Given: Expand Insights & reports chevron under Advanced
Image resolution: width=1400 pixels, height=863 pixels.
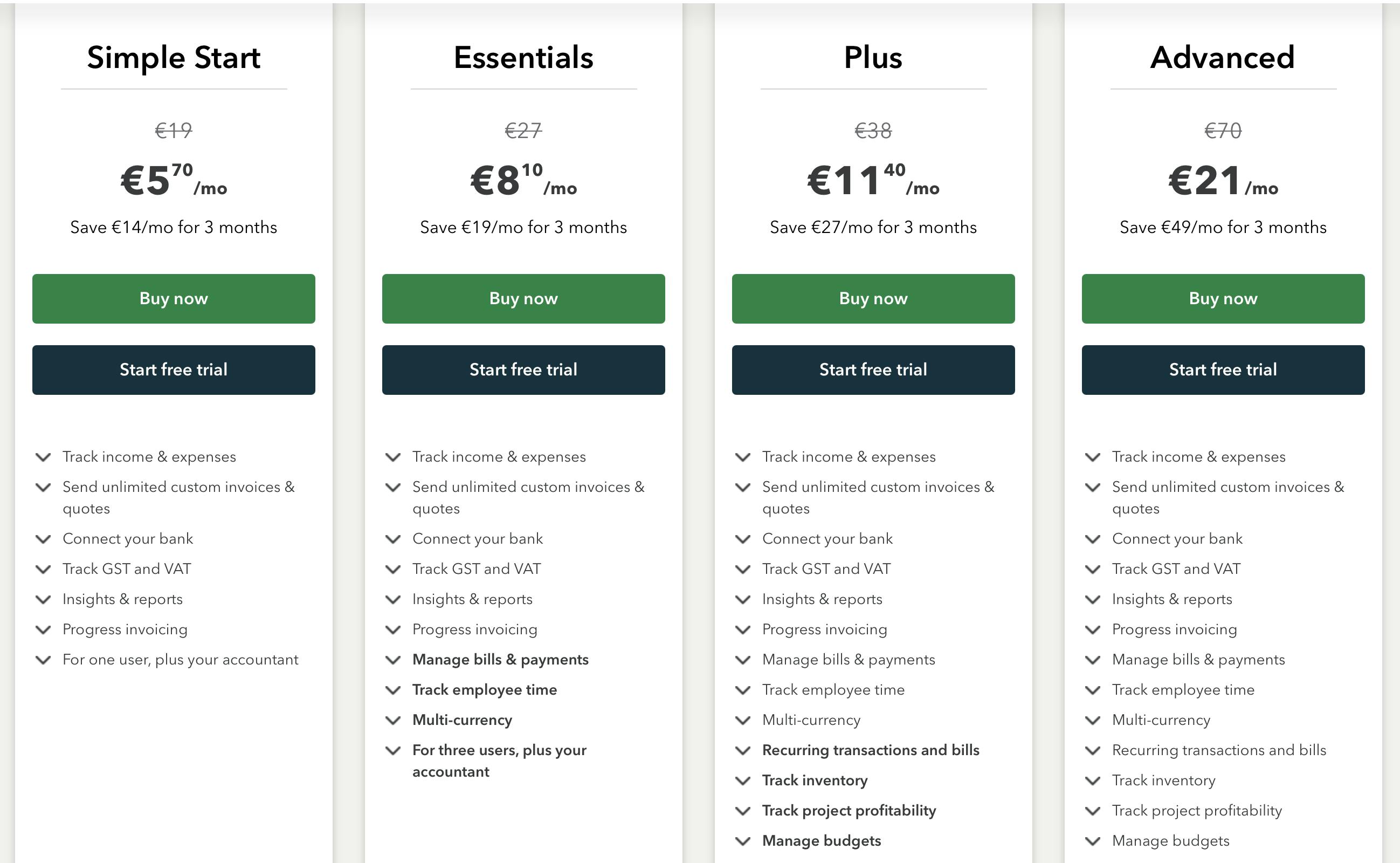Looking at the screenshot, I should (1093, 600).
